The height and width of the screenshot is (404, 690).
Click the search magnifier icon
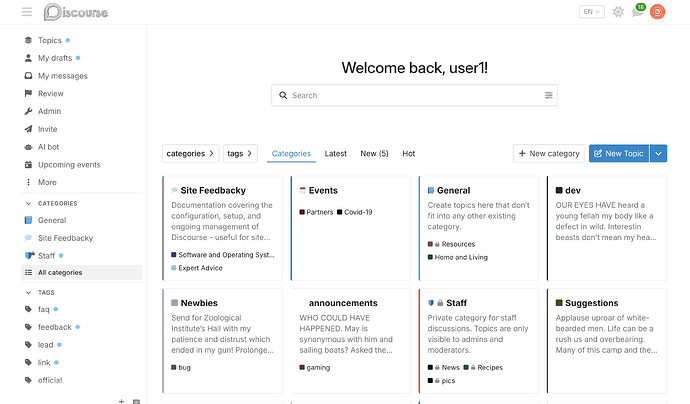pos(283,95)
